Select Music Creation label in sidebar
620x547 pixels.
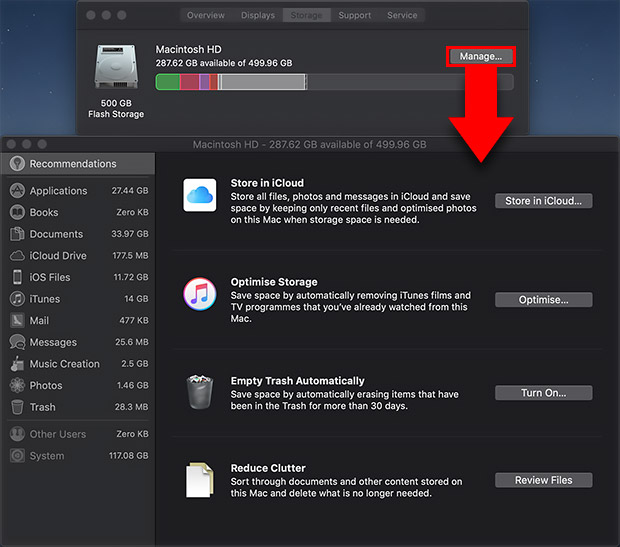pyautogui.click(x=65, y=364)
